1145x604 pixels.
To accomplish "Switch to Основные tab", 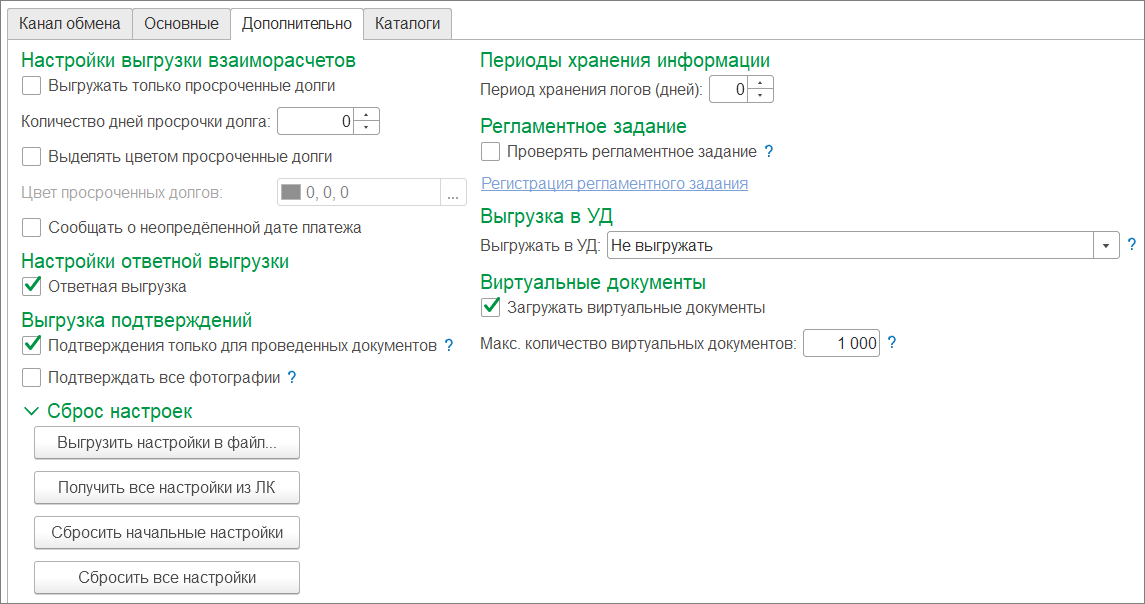I will coord(181,23).
